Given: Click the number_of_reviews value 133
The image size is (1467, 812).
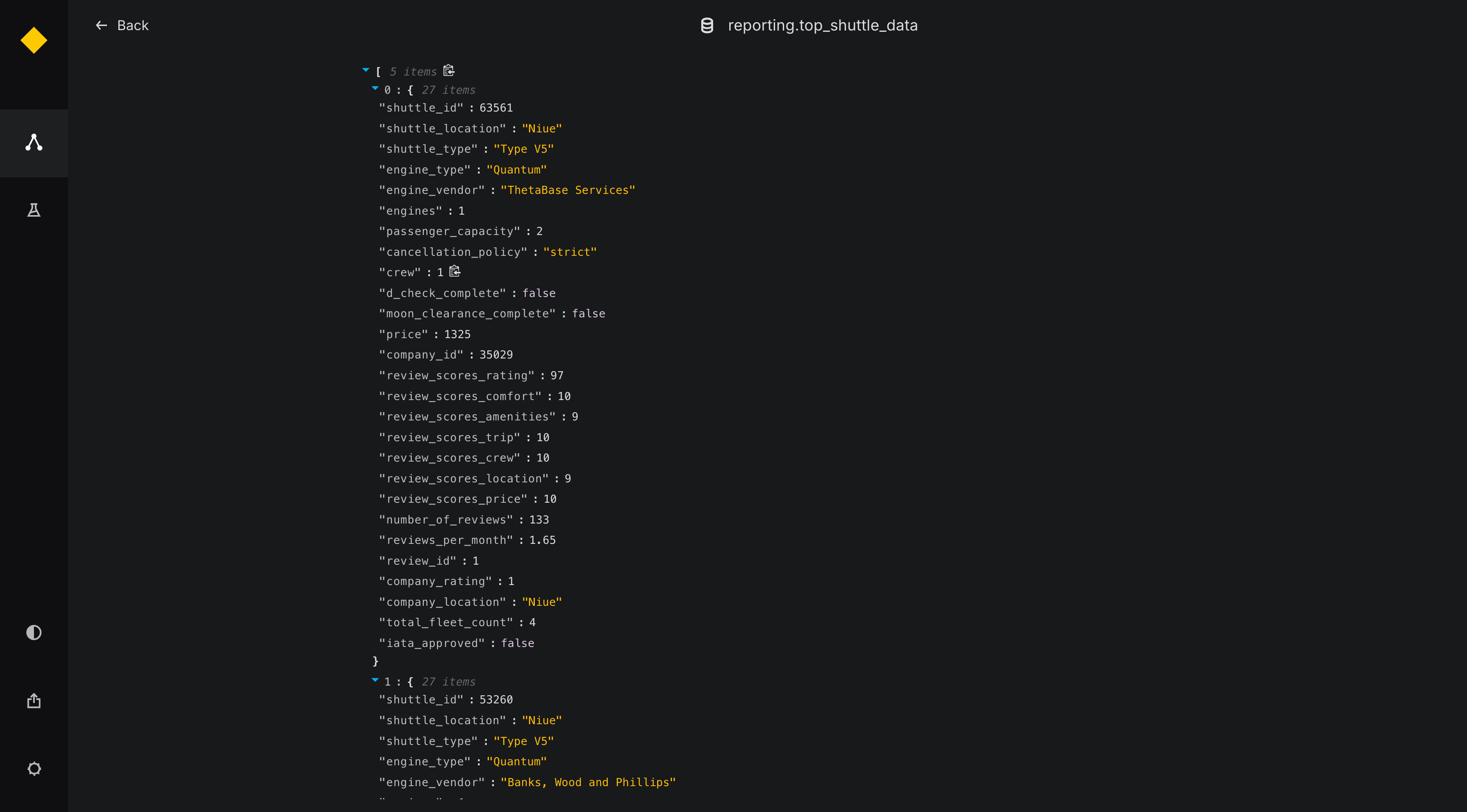Looking at the screenshot, I should 539,520.
